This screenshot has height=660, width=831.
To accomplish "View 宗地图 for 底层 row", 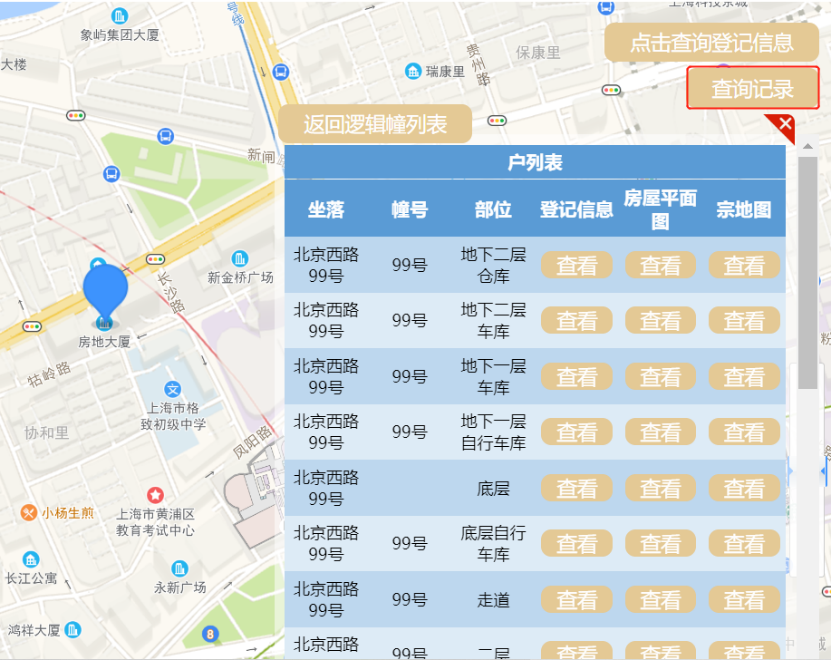I will 744,488.
